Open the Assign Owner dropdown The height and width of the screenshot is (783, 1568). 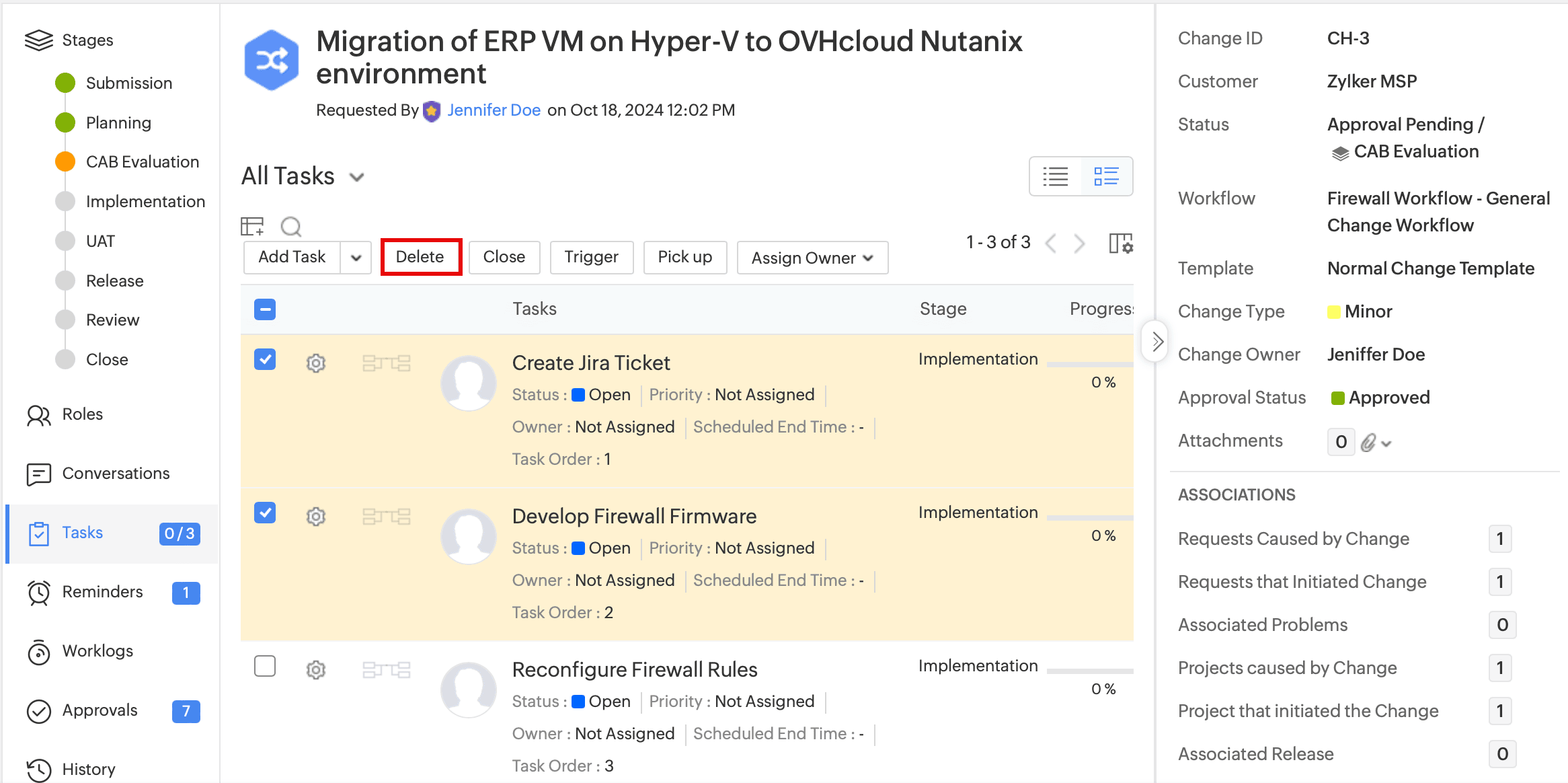pyautogui.click(x=812, y=258)
